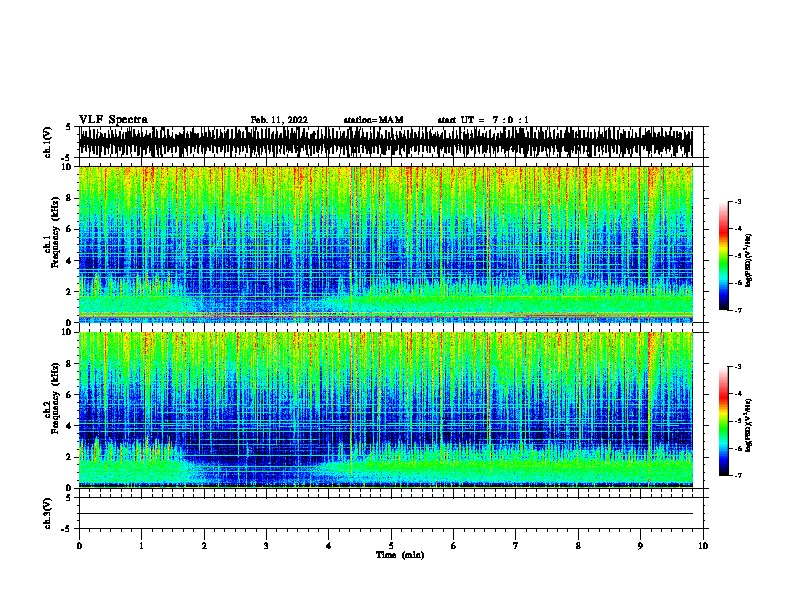Click the "5" tick on time axis
Screen dimensions: 792x612
click(x=391, y=546)
